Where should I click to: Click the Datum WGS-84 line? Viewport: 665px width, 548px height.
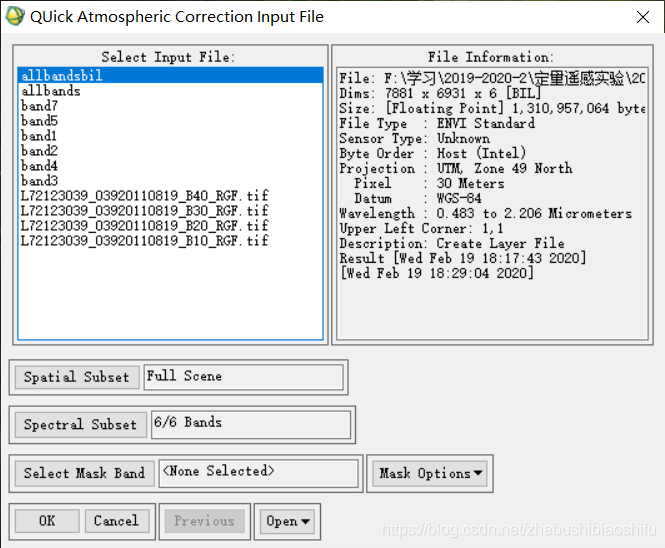pyautogui.click(x=417, y=199)
